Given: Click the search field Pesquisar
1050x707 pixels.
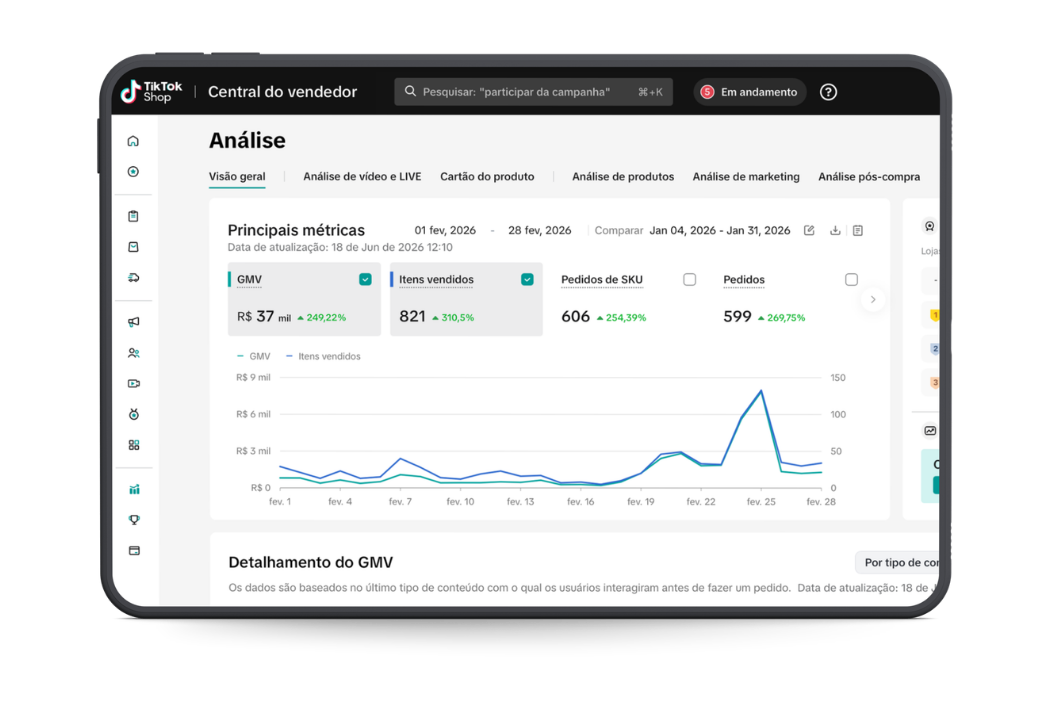Looking at the screenshot, I should [533, 92].
